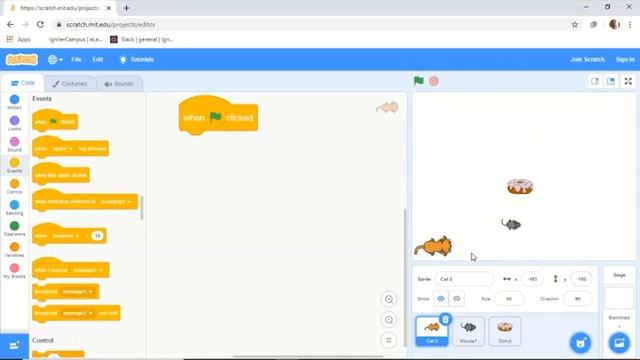Screen dimensions: 640x360
Task: Show the sprite with the eye icon
Action: [440, 299]
